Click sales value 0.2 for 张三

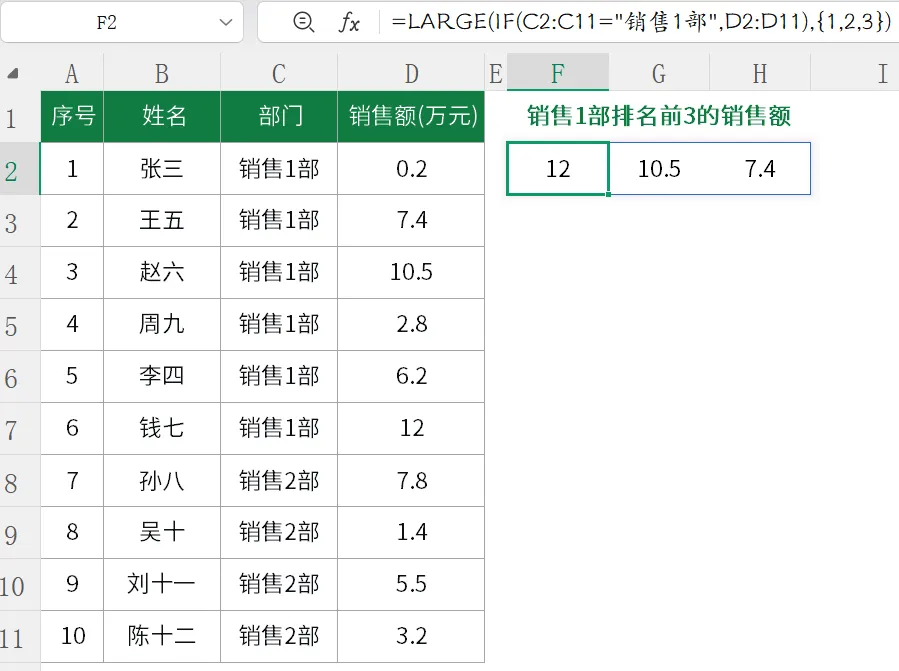click(411, 169)
